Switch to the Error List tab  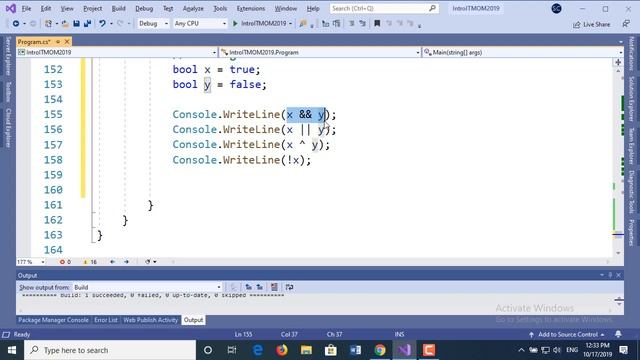[x=106, y=320]
